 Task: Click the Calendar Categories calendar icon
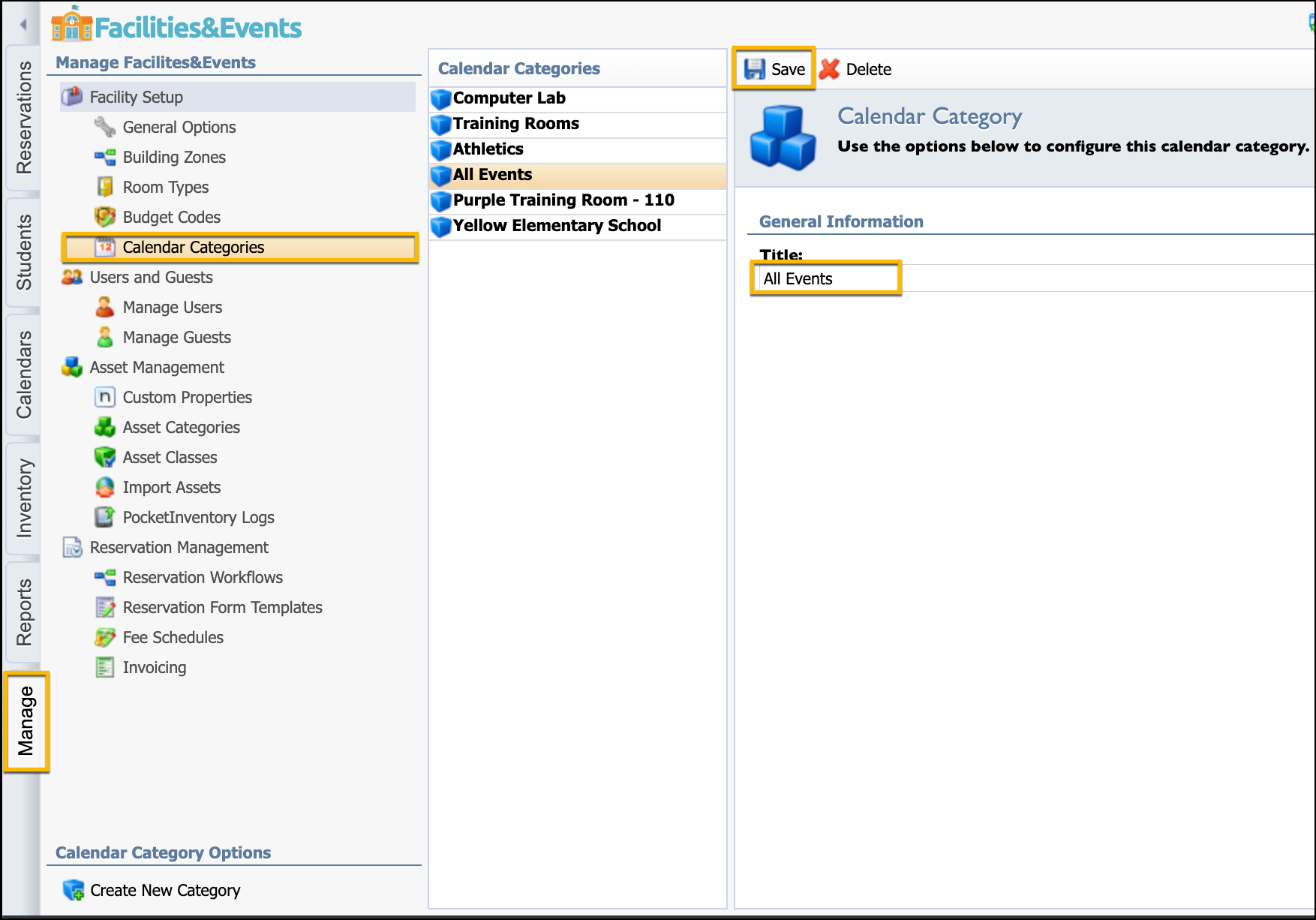click(x=105, y=247)
